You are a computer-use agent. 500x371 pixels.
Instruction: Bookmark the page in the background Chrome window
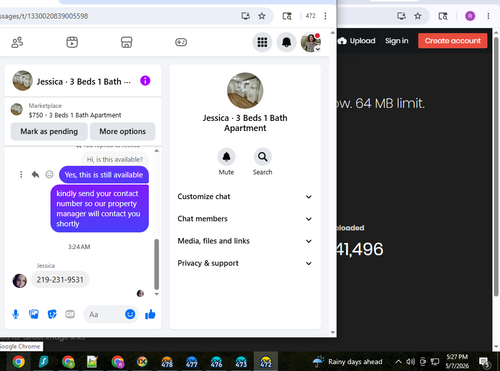pyautogui.click(x=418, y=16)
